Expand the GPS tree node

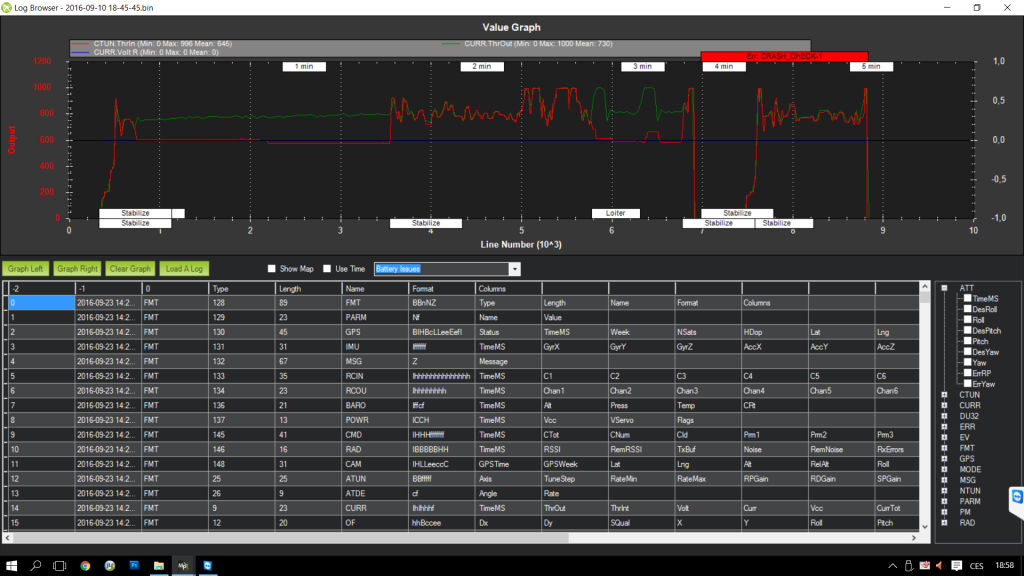point(946,458)
